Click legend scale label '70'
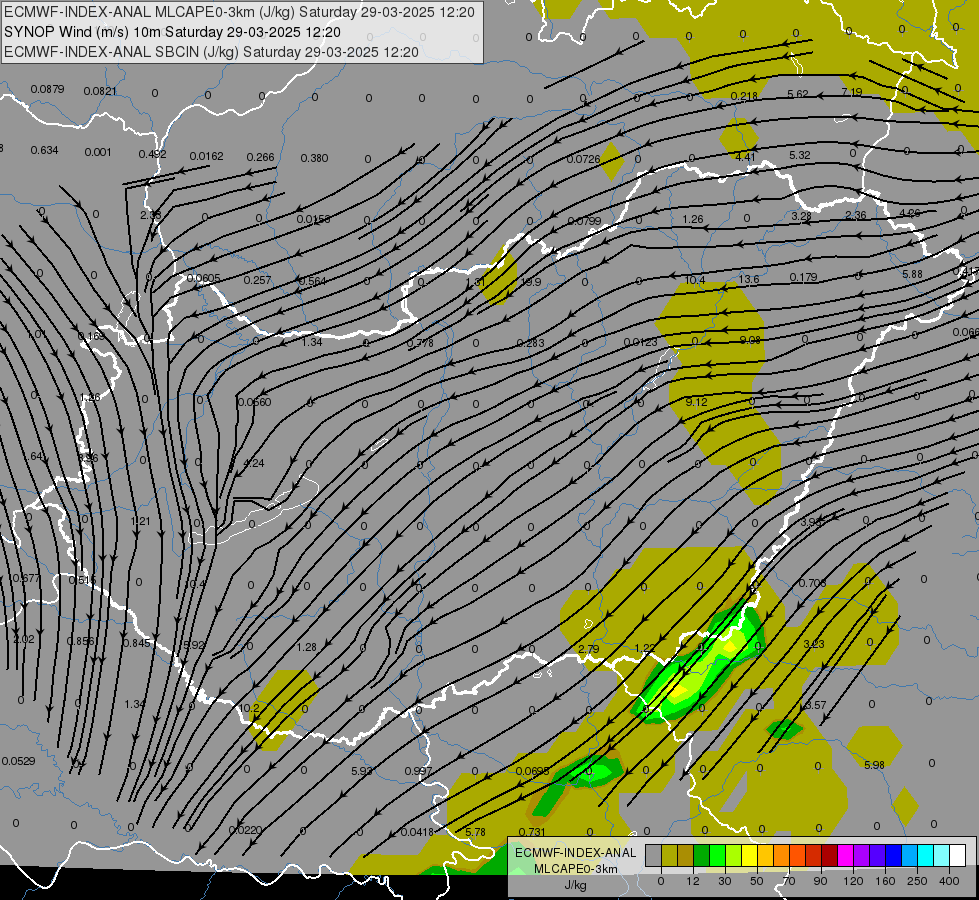Image resolution: width=979 pixels, height=900 pixels. click(789, 881)
